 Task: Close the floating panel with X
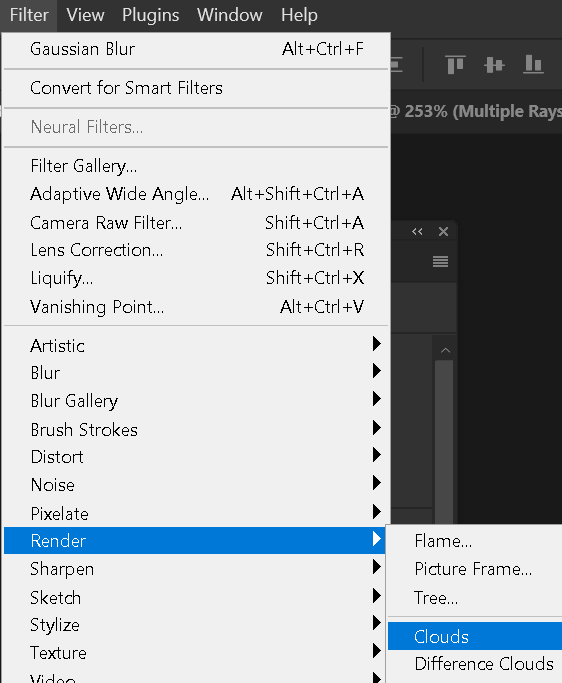click(444, 231)
